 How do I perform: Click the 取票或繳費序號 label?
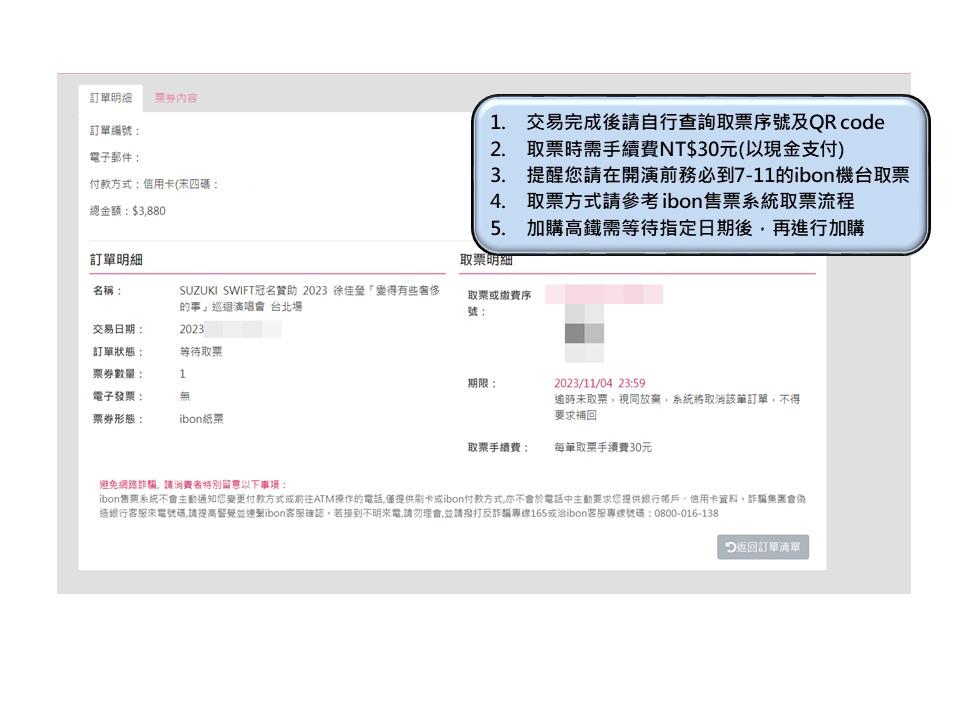click(500, 303)
